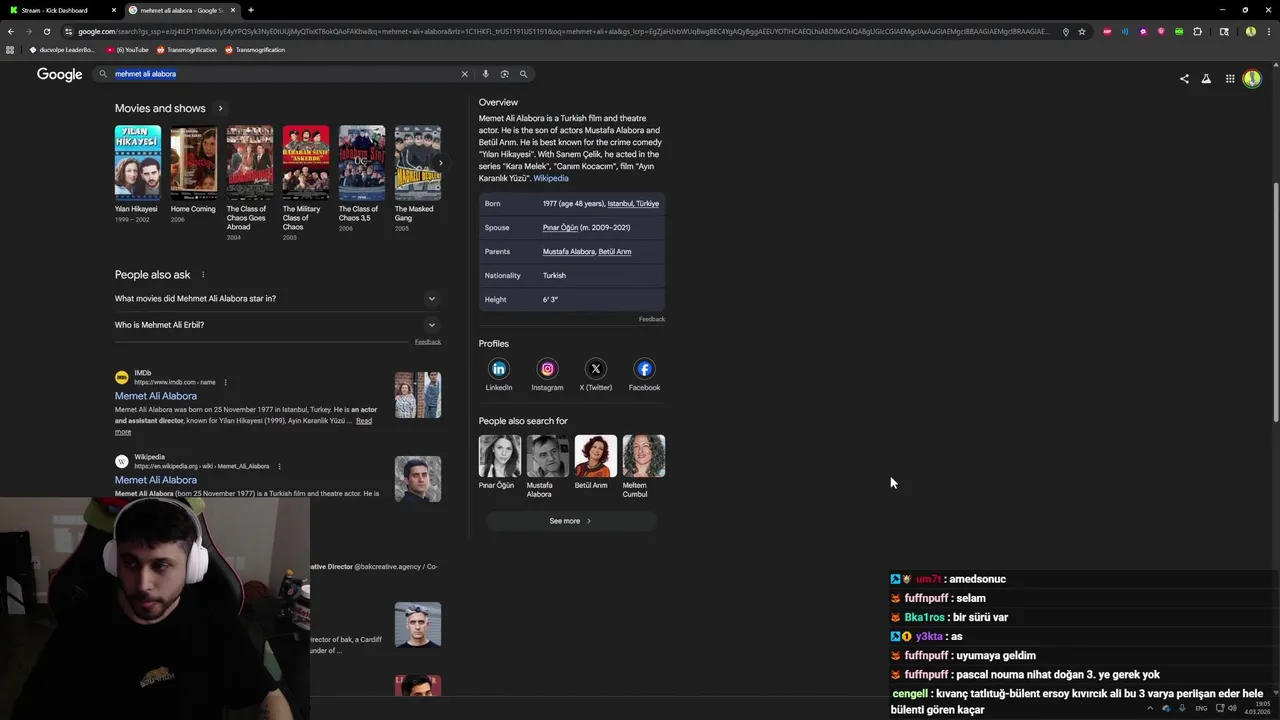Show next movies in carousel
Screen dimensions: 1280x720
(x=440, y=163)
